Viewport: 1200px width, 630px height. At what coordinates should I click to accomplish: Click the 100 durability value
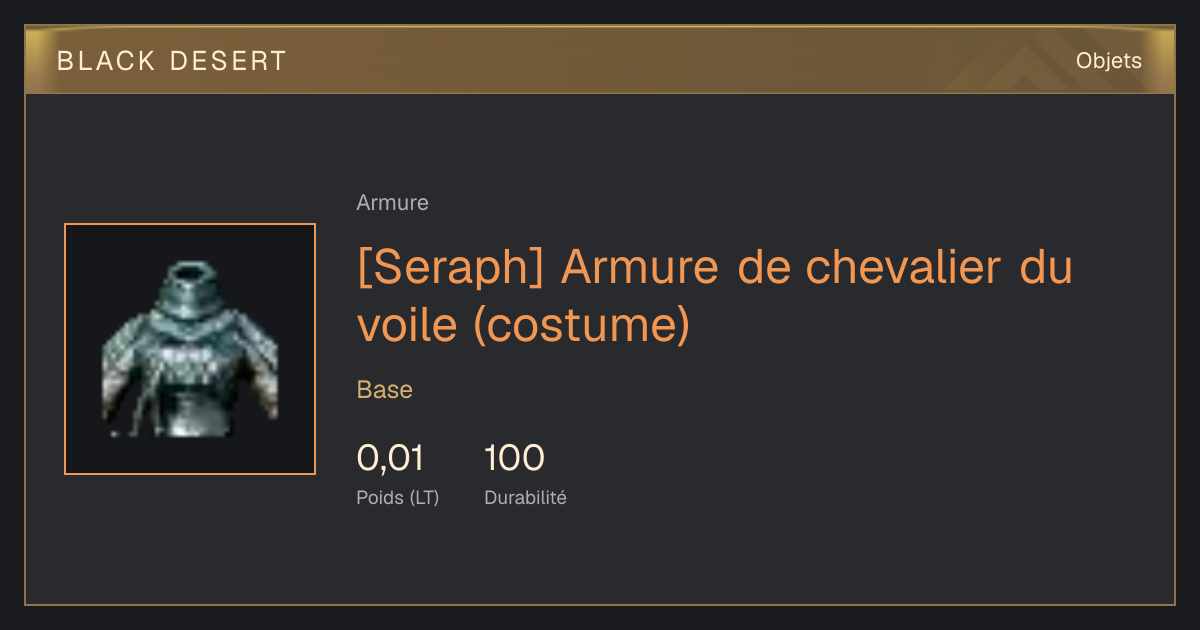514,458
